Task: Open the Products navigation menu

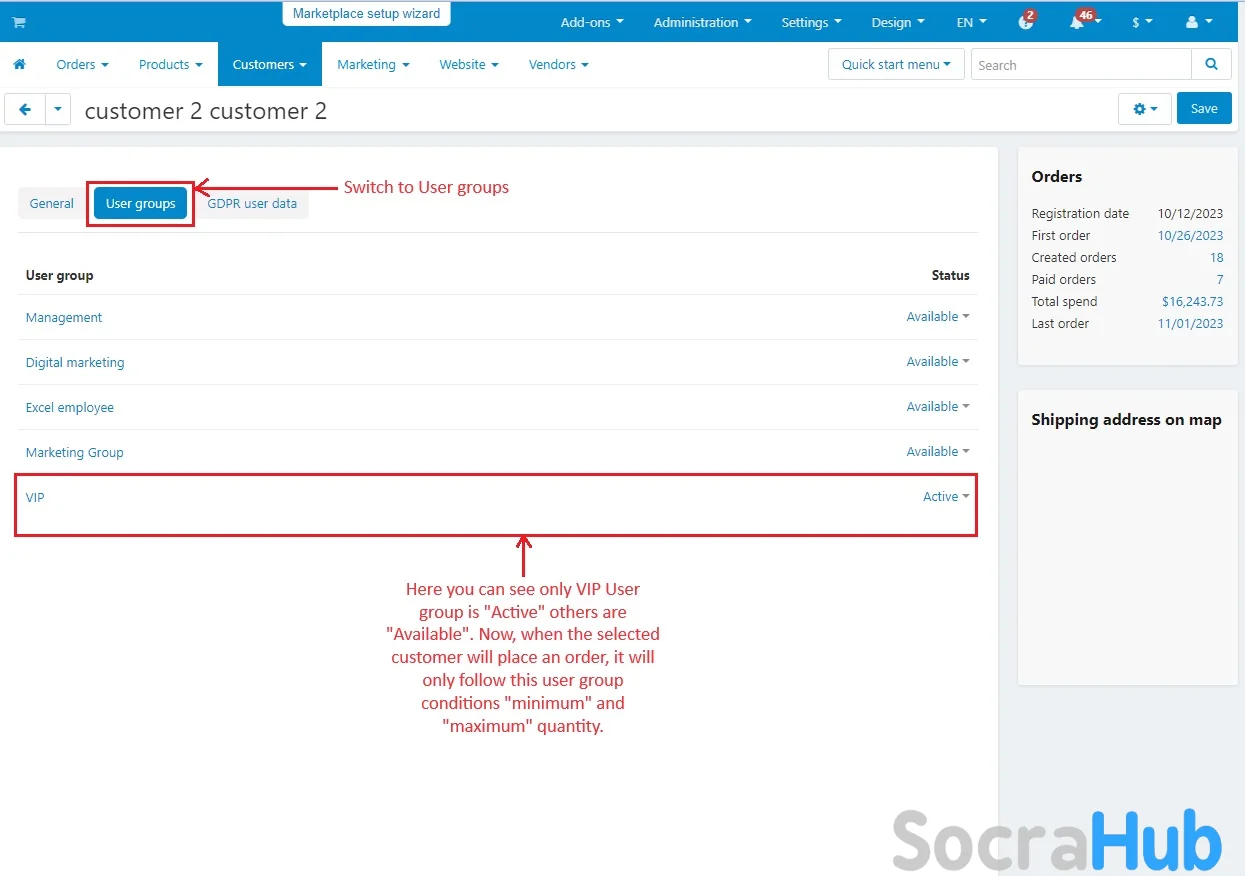Action: pos(170,64)
